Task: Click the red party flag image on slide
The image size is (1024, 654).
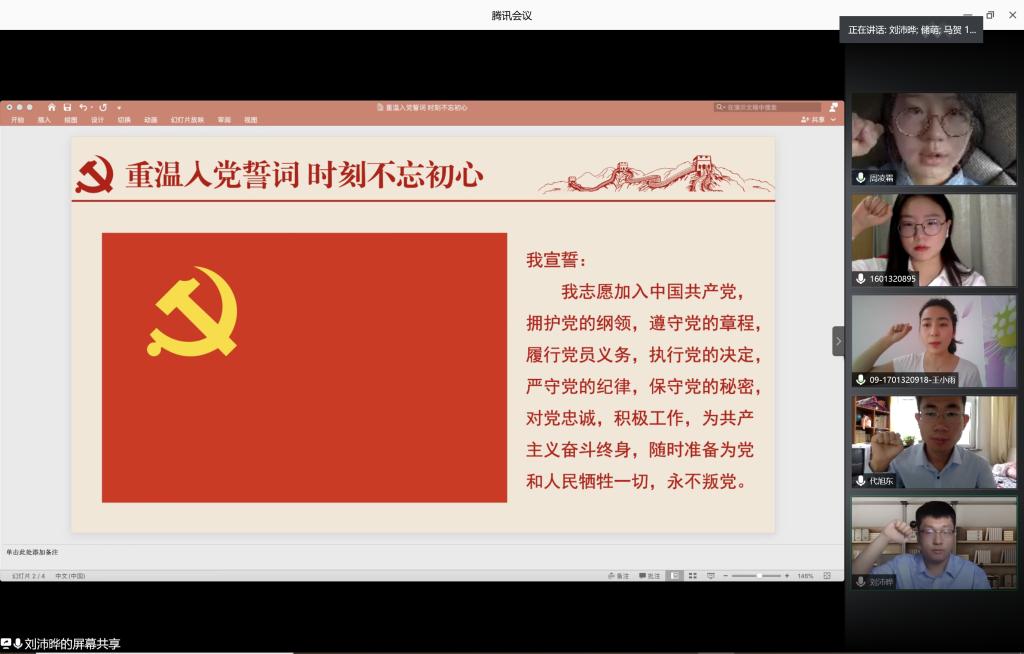Action: (304, 368)
